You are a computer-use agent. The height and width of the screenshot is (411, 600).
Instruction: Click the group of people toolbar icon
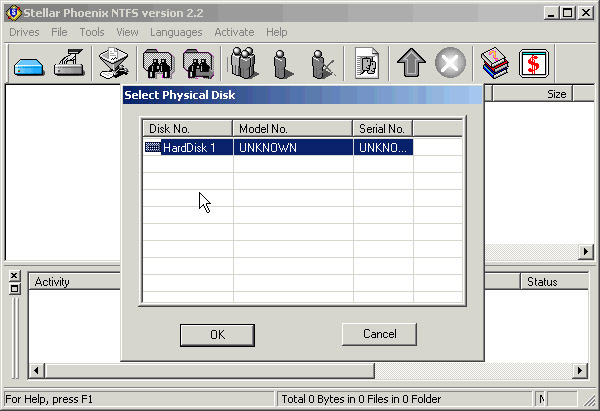coord(243,63)
